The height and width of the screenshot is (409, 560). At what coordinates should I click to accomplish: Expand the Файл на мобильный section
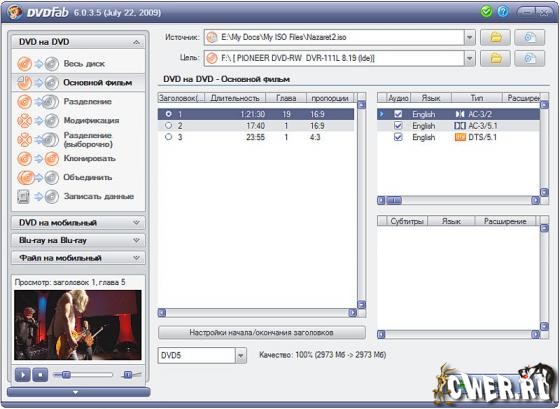click(136, 258)
